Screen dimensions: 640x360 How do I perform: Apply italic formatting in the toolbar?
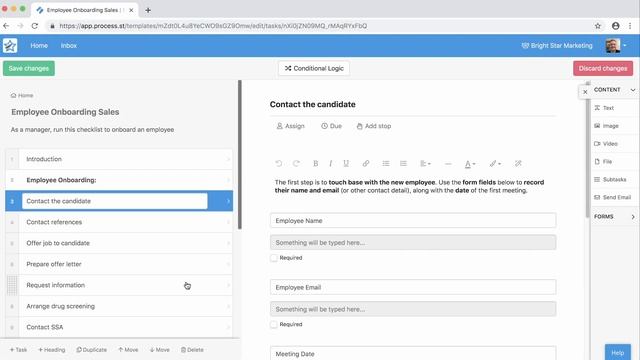coord(330,163)
